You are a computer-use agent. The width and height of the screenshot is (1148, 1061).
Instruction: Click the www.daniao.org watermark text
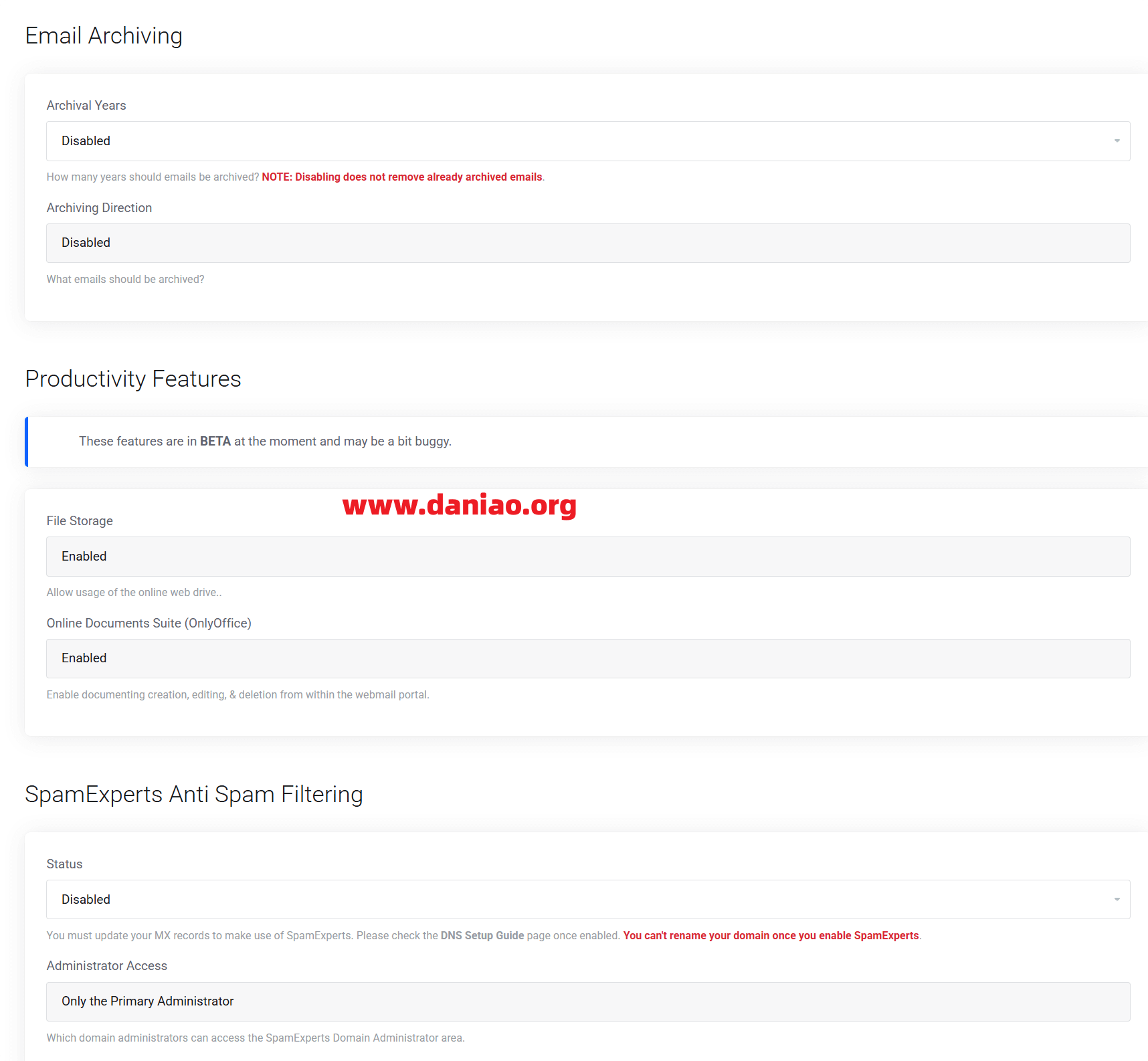click(x=459, y=505)
